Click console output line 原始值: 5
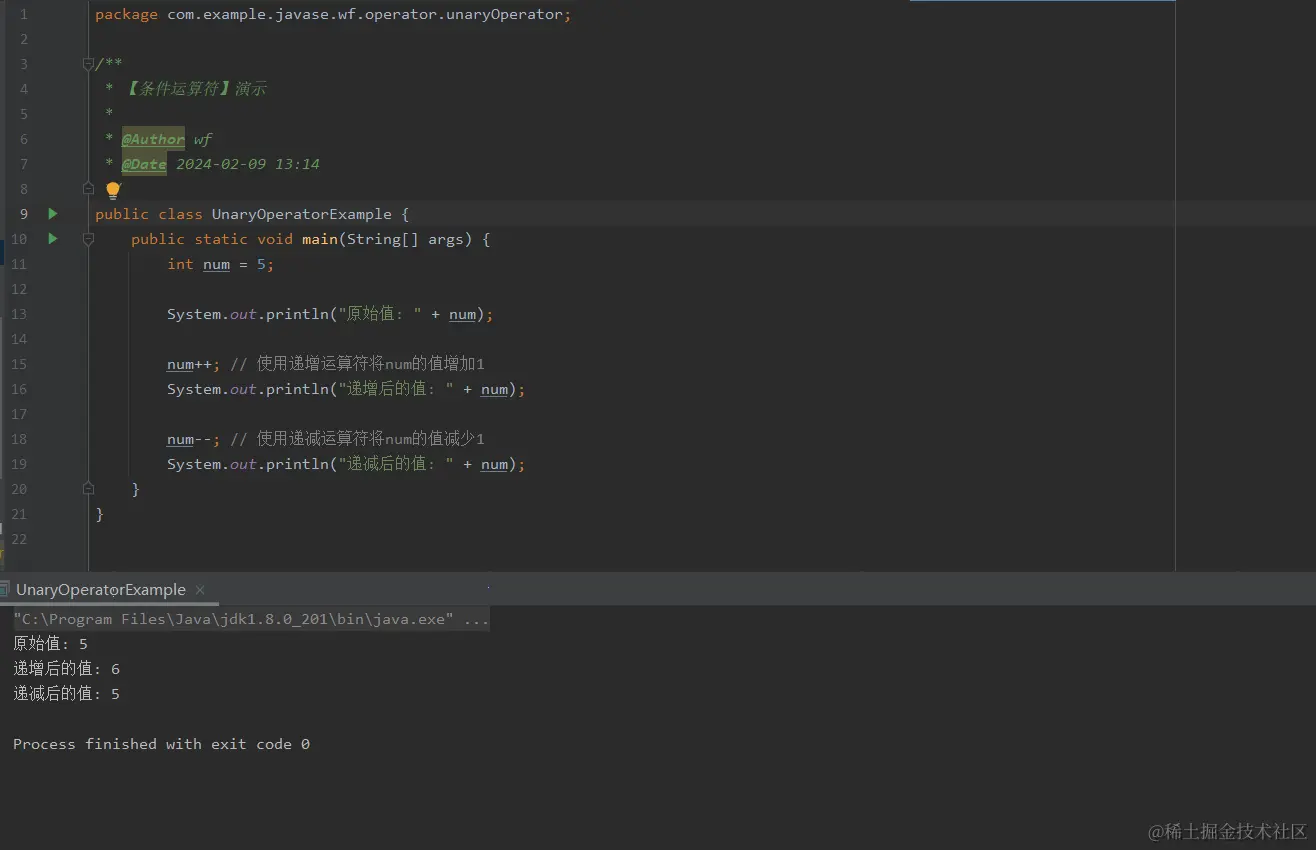Image resolution: width=1316 pixels, height=850 pixels. (50, 644)
